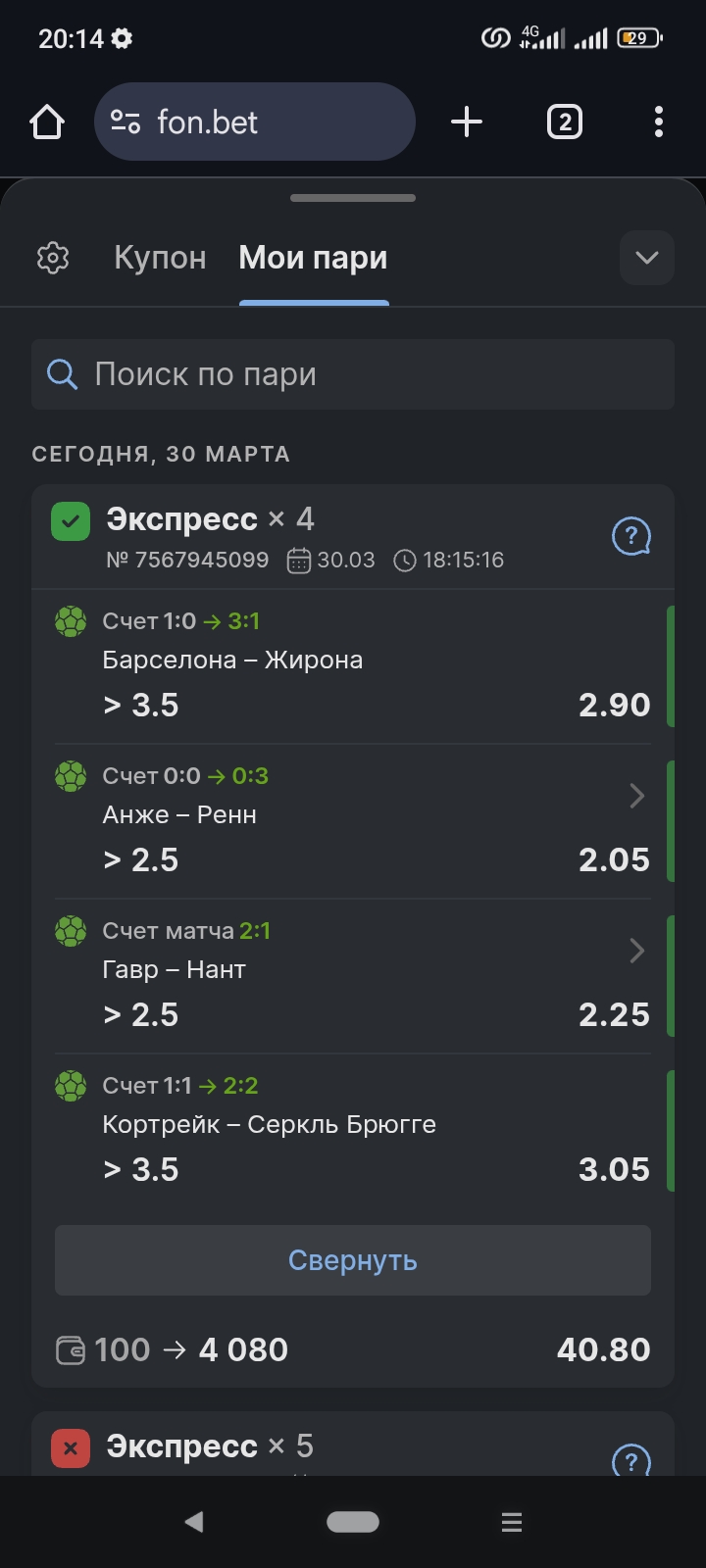Go to browser home page
Viewport: 706px width, 1568px height.
click(x=47, y=122)
